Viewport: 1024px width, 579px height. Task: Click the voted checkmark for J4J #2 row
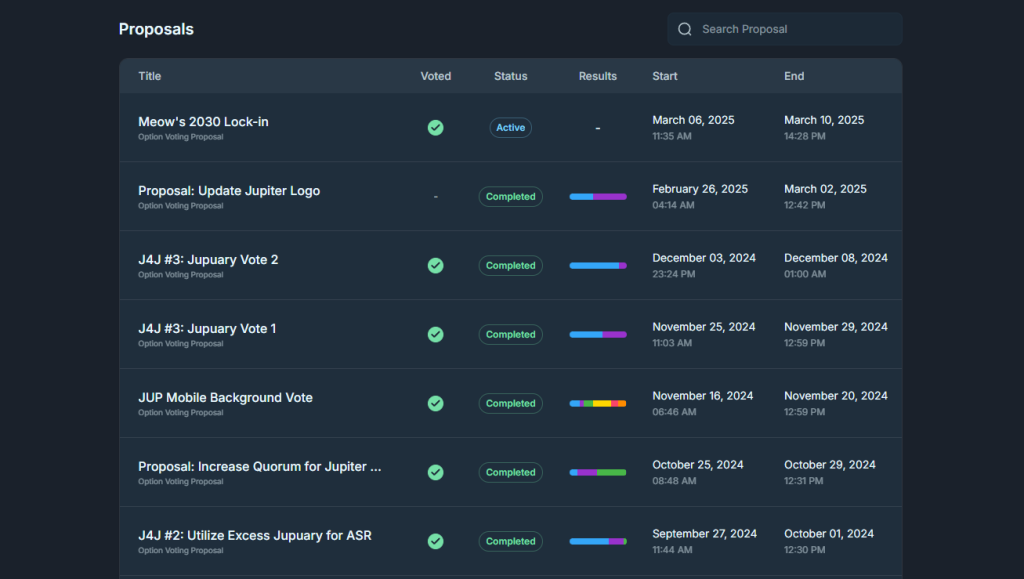click(x=435, y=541)
